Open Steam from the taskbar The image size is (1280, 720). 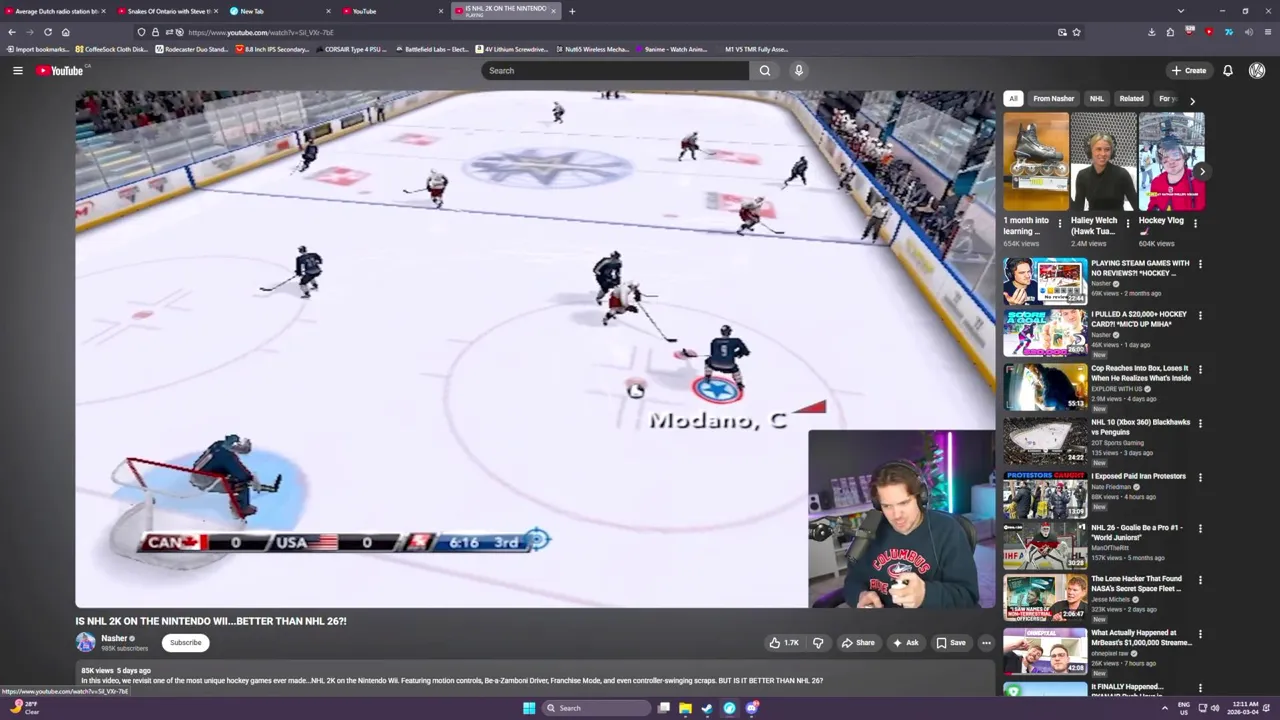tap(707, 708)
